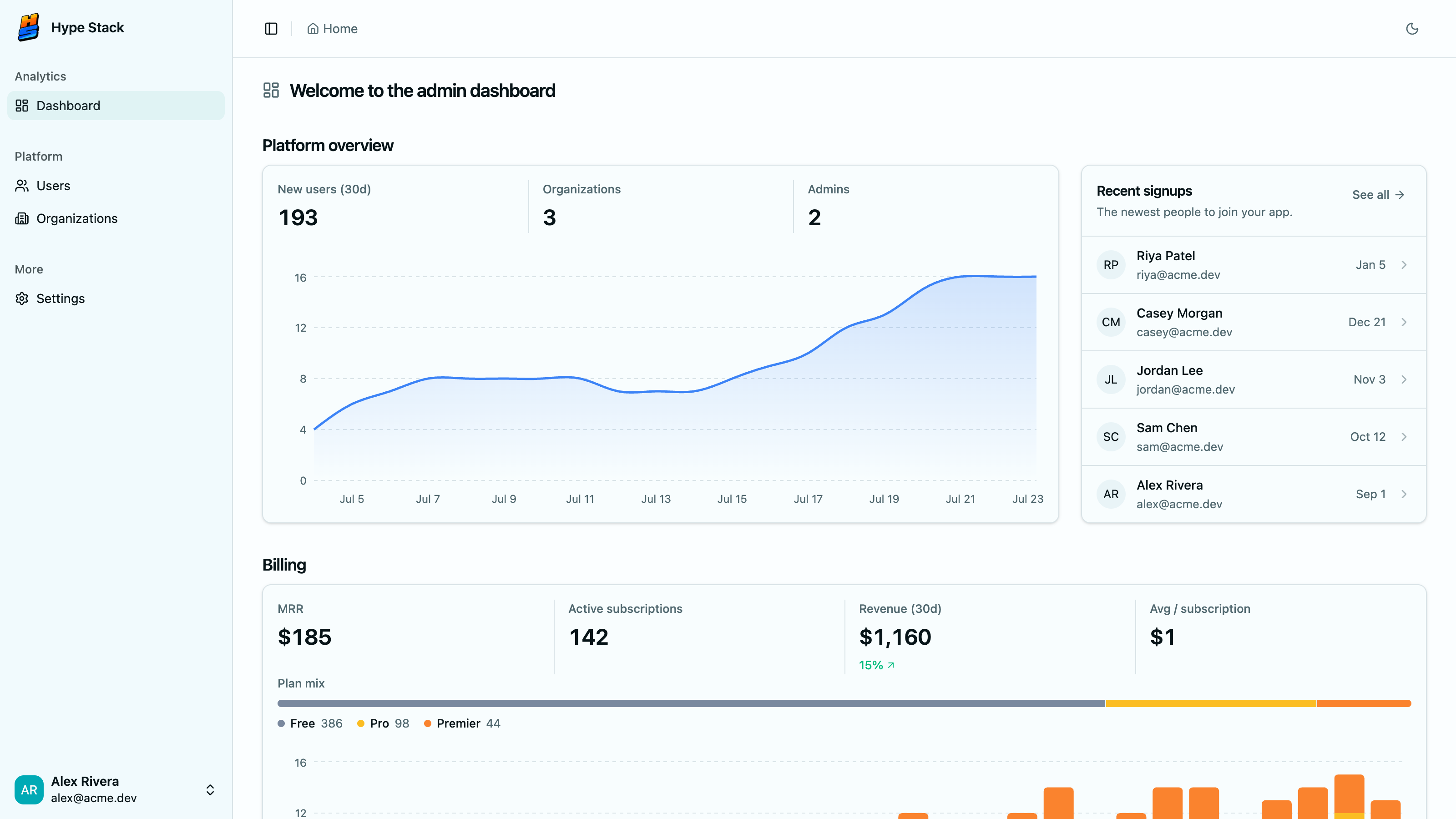Image resolution: width=1456 pixels, height=819 pixels.
Task: Click the Platform overview heading
Action: [x=328, y=145]
